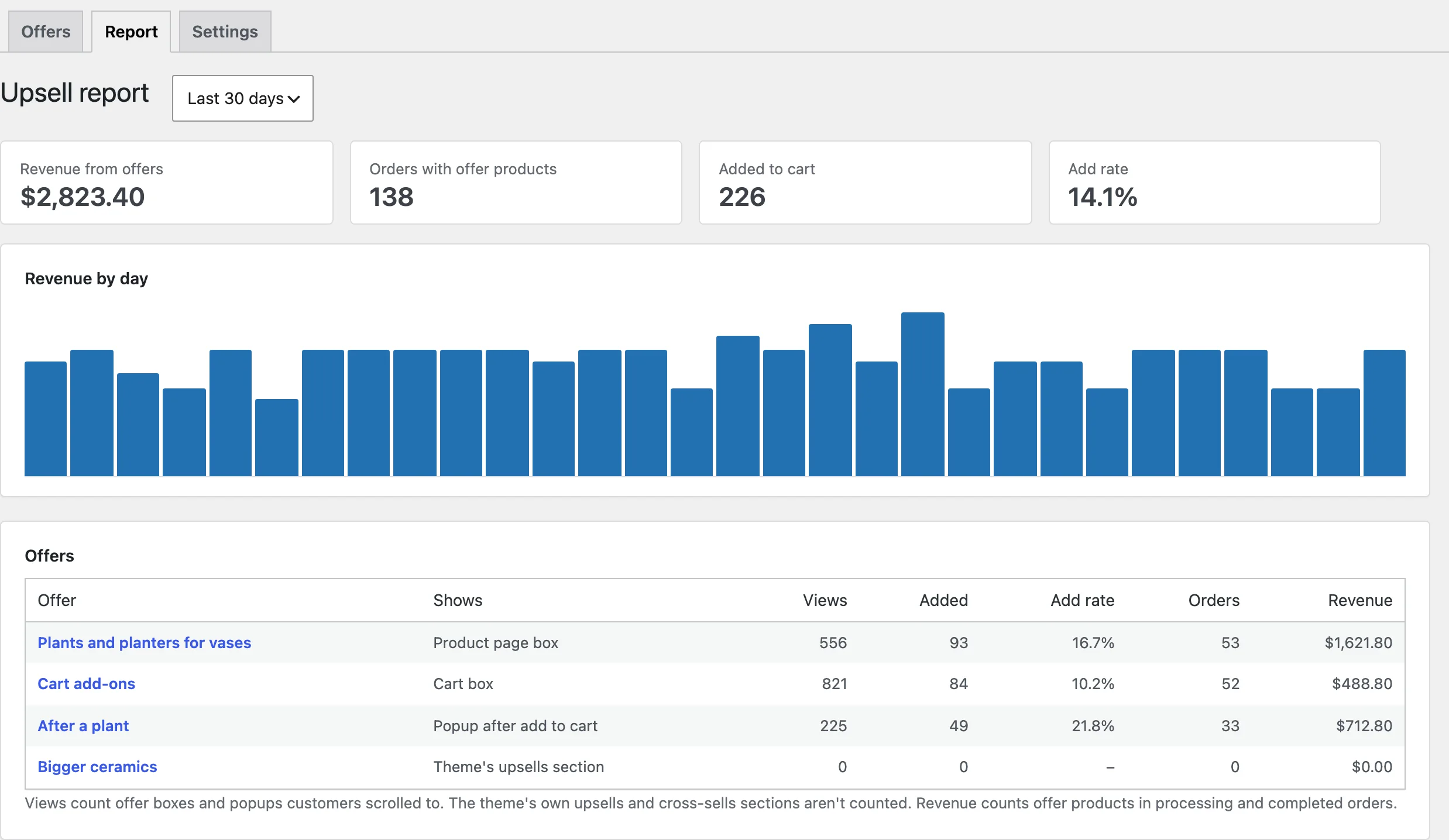This screenshot has width=1449, height=840.
Task: Open the After a plant offer
Action: pyautogui.click(x=83, y=725)
